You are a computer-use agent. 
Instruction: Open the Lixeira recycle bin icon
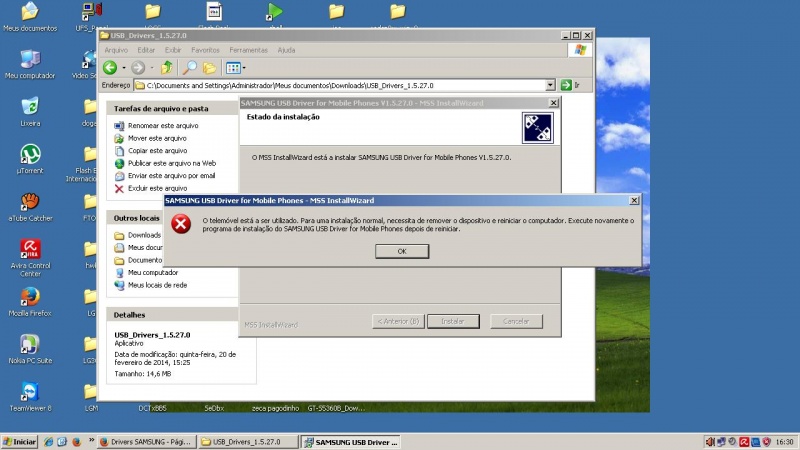coord(30,111)
